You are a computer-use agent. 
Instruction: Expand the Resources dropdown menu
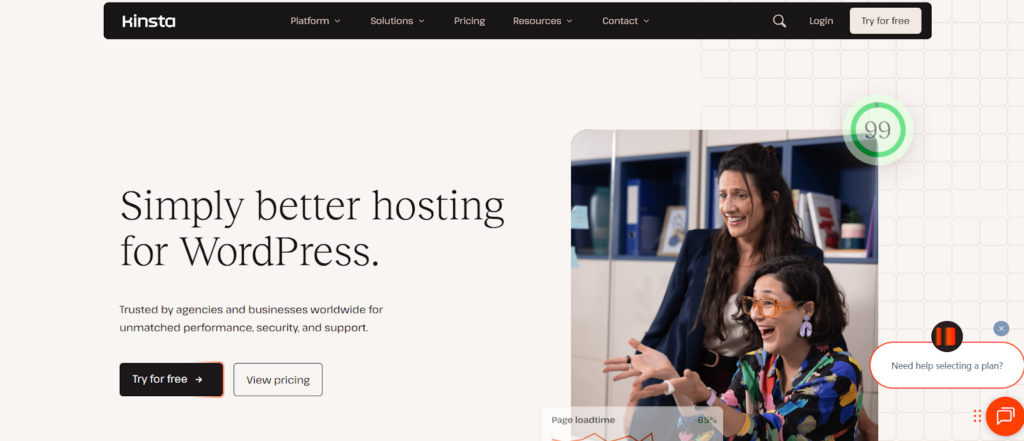(x=543, y=21)
